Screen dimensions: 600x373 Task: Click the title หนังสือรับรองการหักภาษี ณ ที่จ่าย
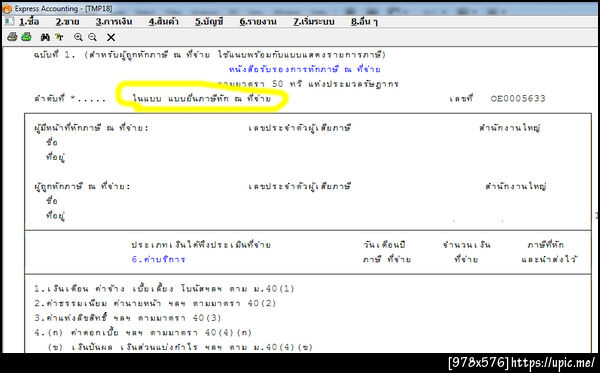tap(305, 69)
